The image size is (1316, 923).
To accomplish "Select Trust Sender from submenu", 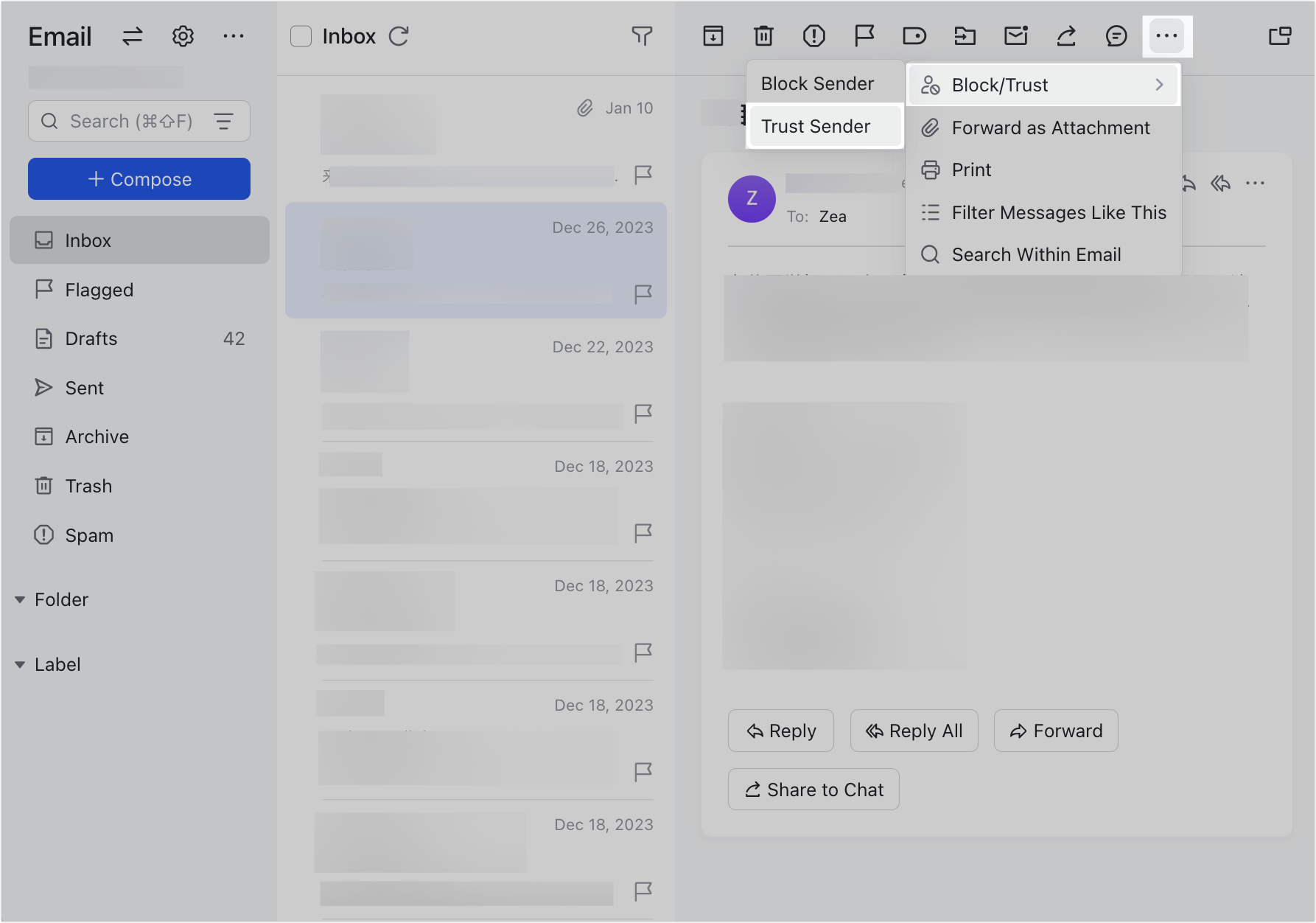I will point(816,127).
